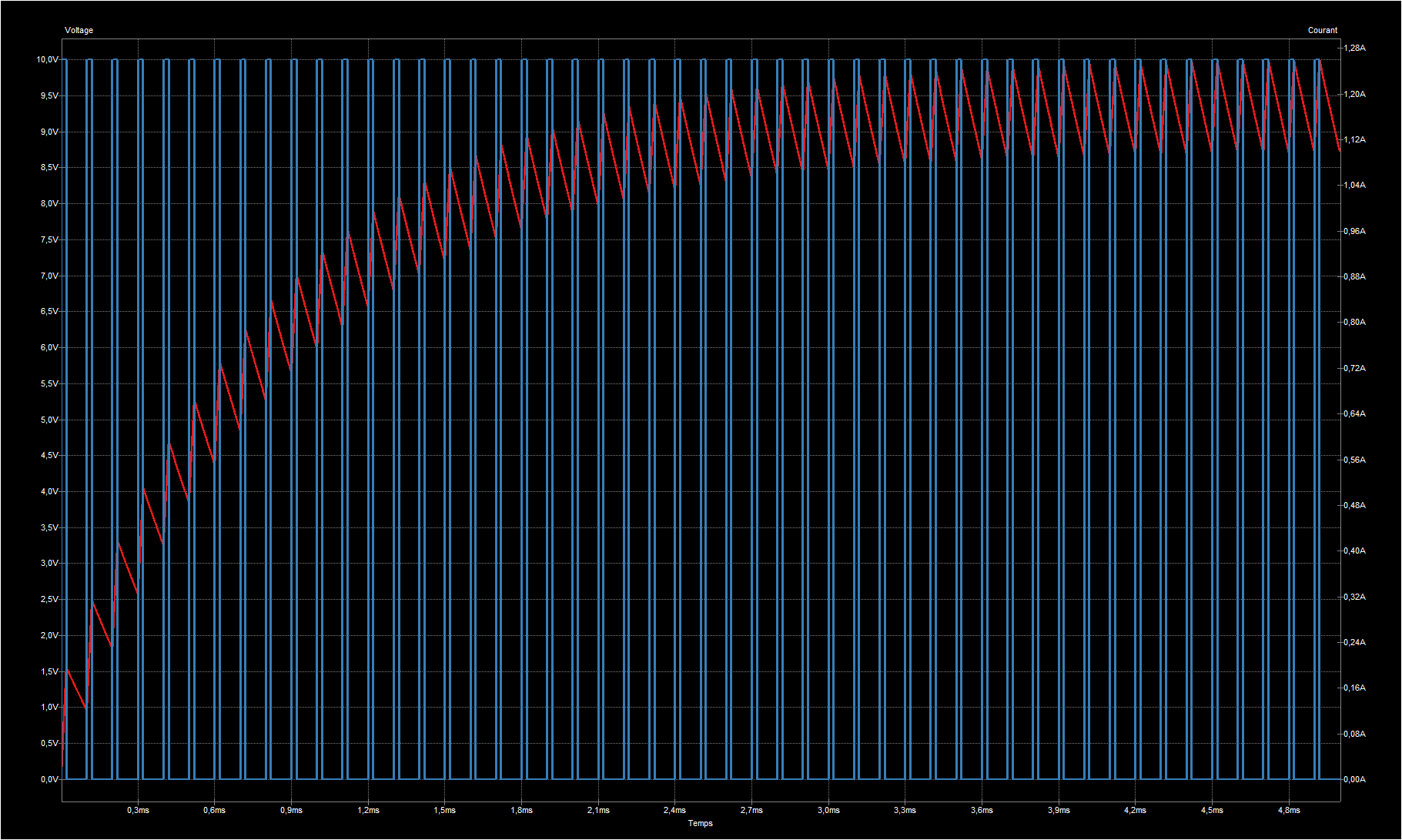Select the 5,0V voltage tick label

[49, 420]
